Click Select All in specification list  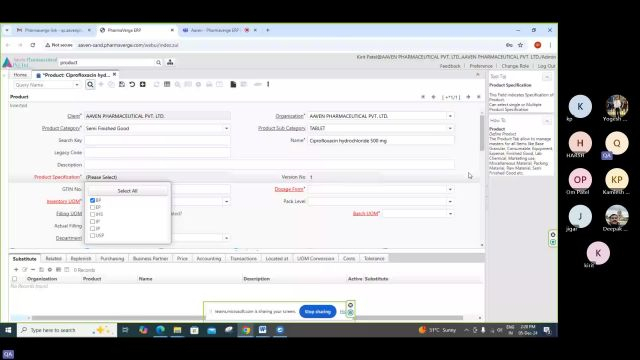tap(127, 191)
